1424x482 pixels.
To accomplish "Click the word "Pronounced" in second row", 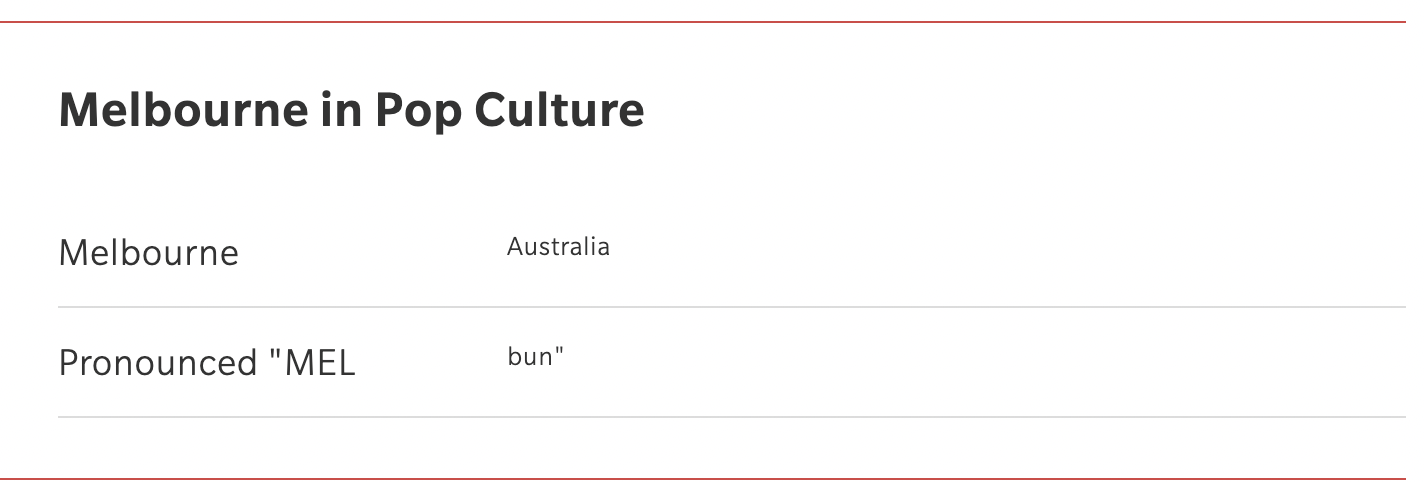I will coord(159,363).
